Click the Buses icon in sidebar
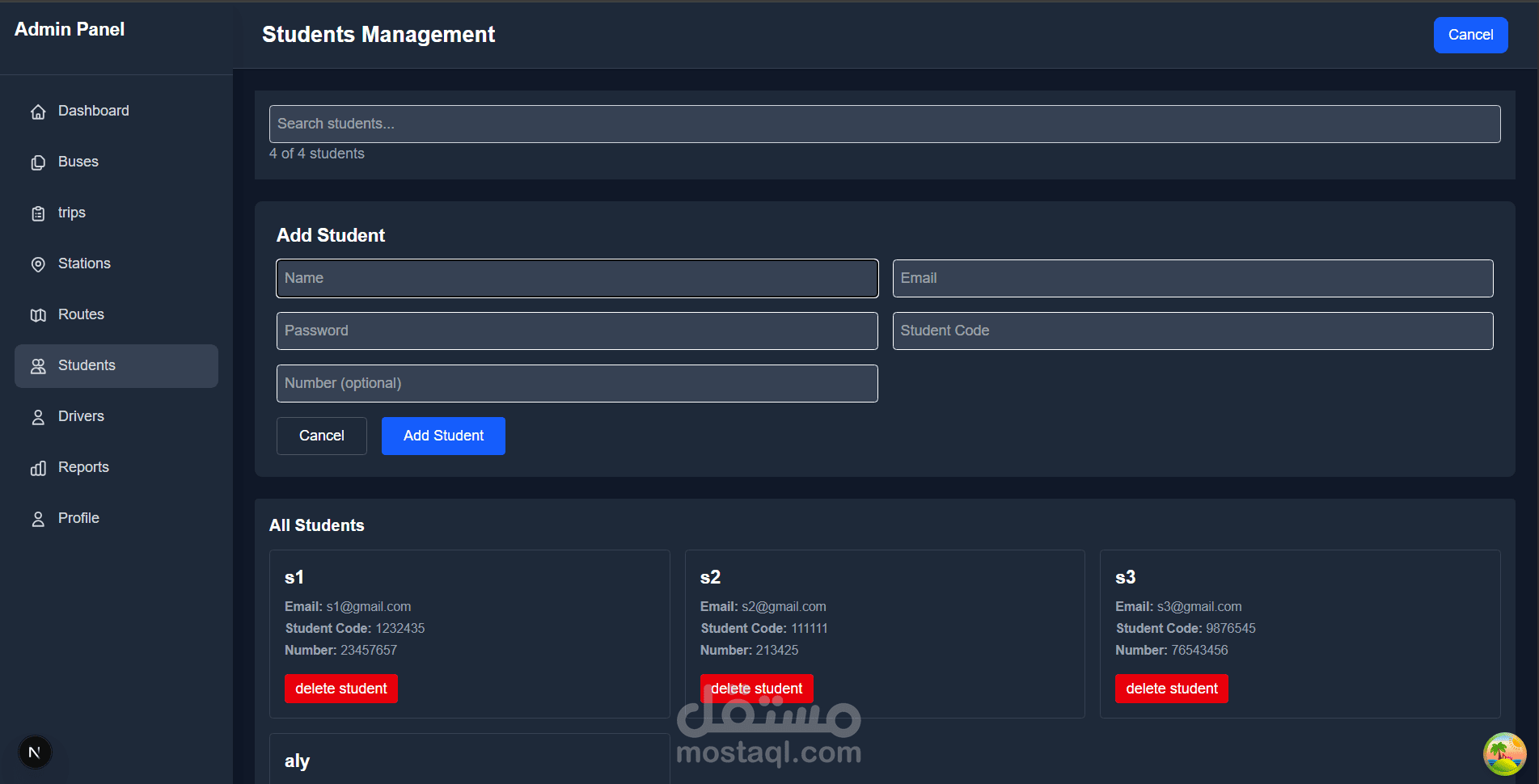The width and height of the screenshot is (1539, 784). pyautogui.click(x=38, y=162)
